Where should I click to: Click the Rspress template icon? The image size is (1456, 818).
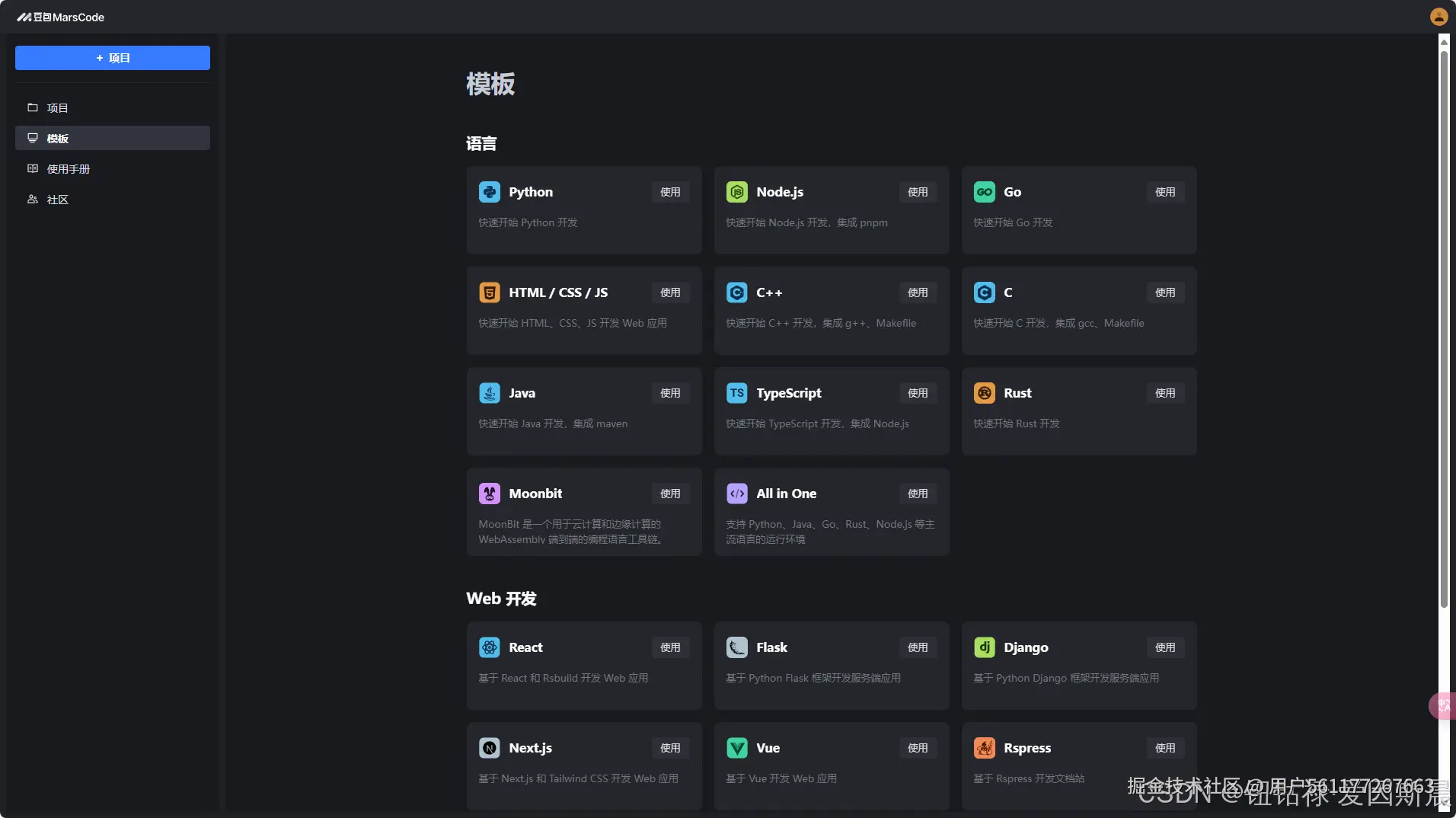click(x=985, y=748)
